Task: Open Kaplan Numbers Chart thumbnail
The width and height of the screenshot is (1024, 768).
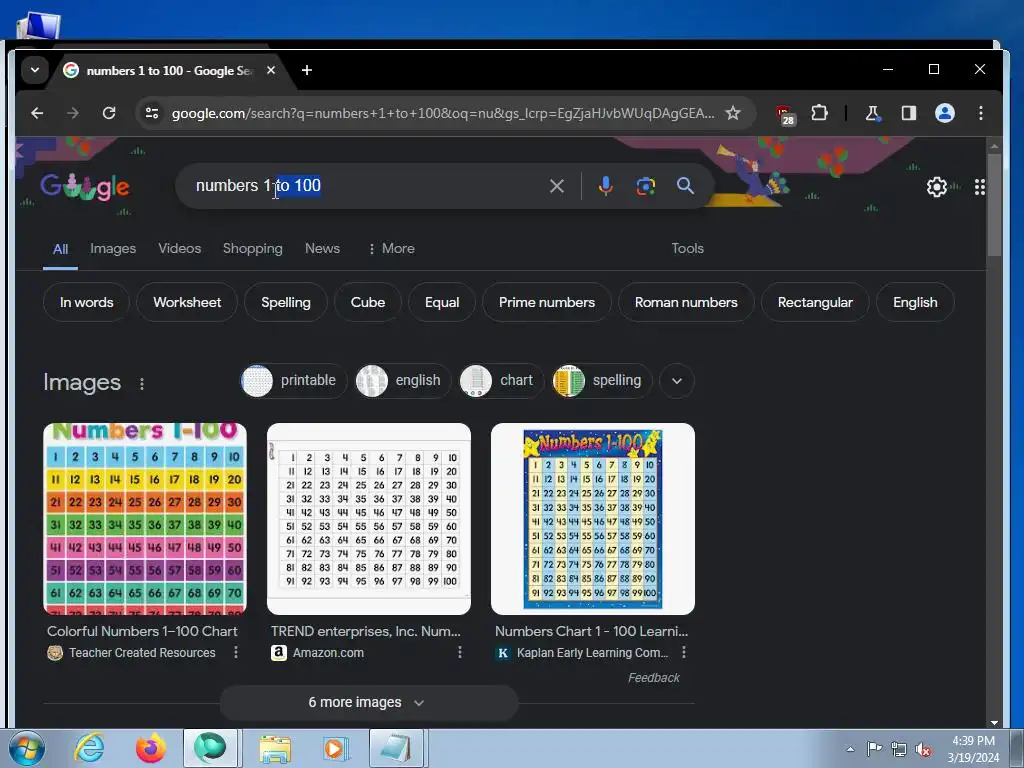Action: click(593, 519)
